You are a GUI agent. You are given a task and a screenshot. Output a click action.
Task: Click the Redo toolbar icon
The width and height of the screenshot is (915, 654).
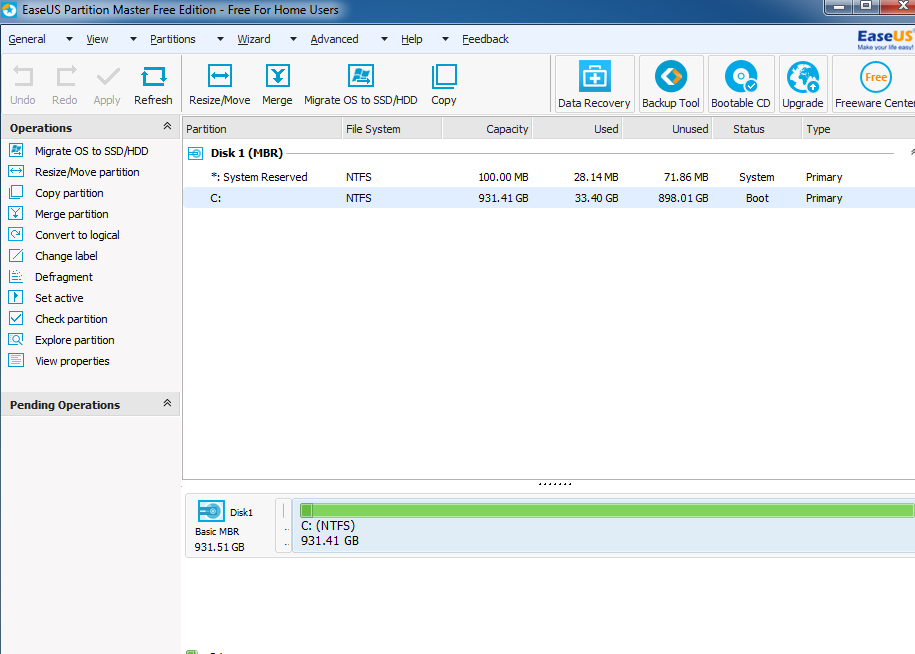65,85
